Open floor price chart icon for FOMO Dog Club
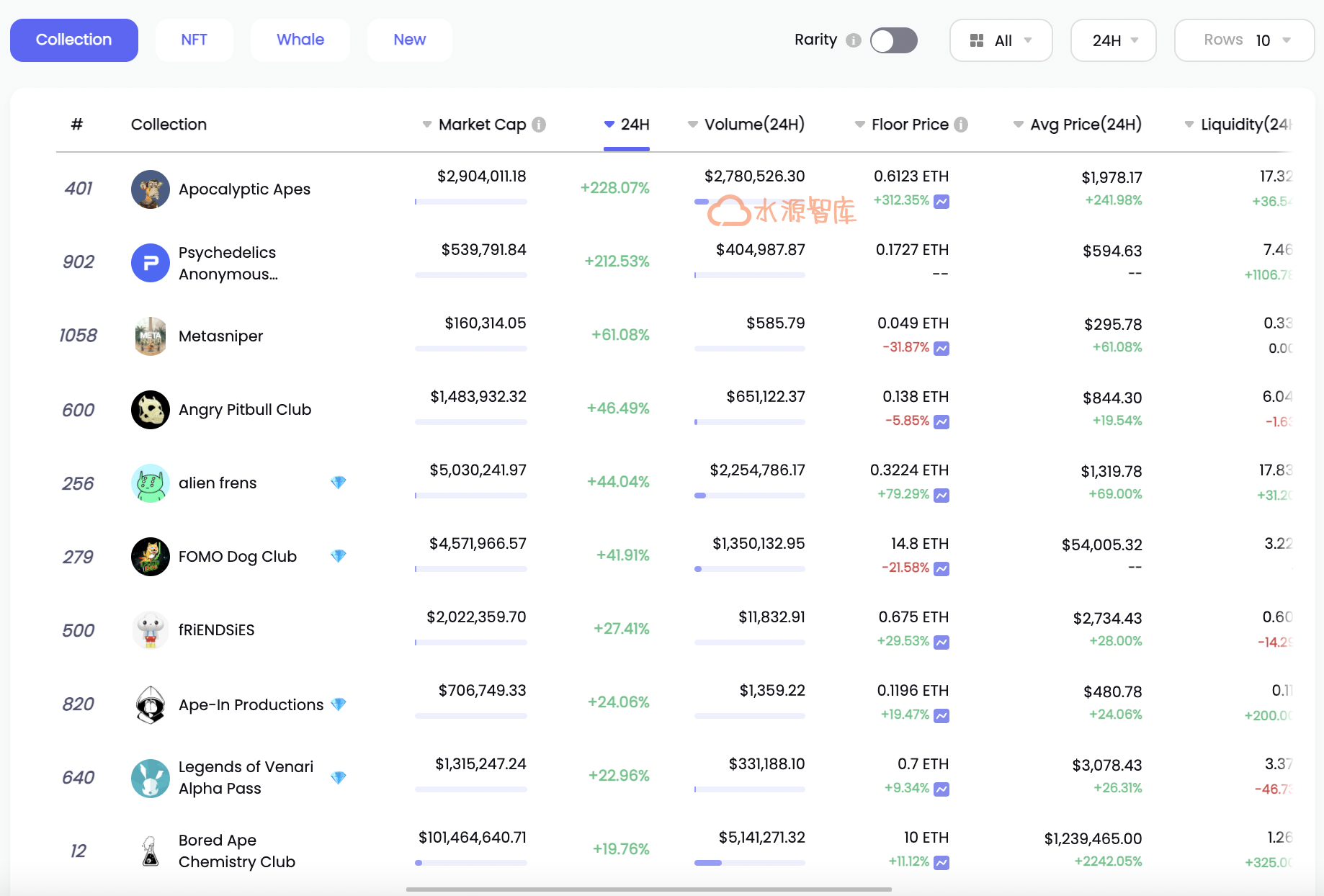 941,569
